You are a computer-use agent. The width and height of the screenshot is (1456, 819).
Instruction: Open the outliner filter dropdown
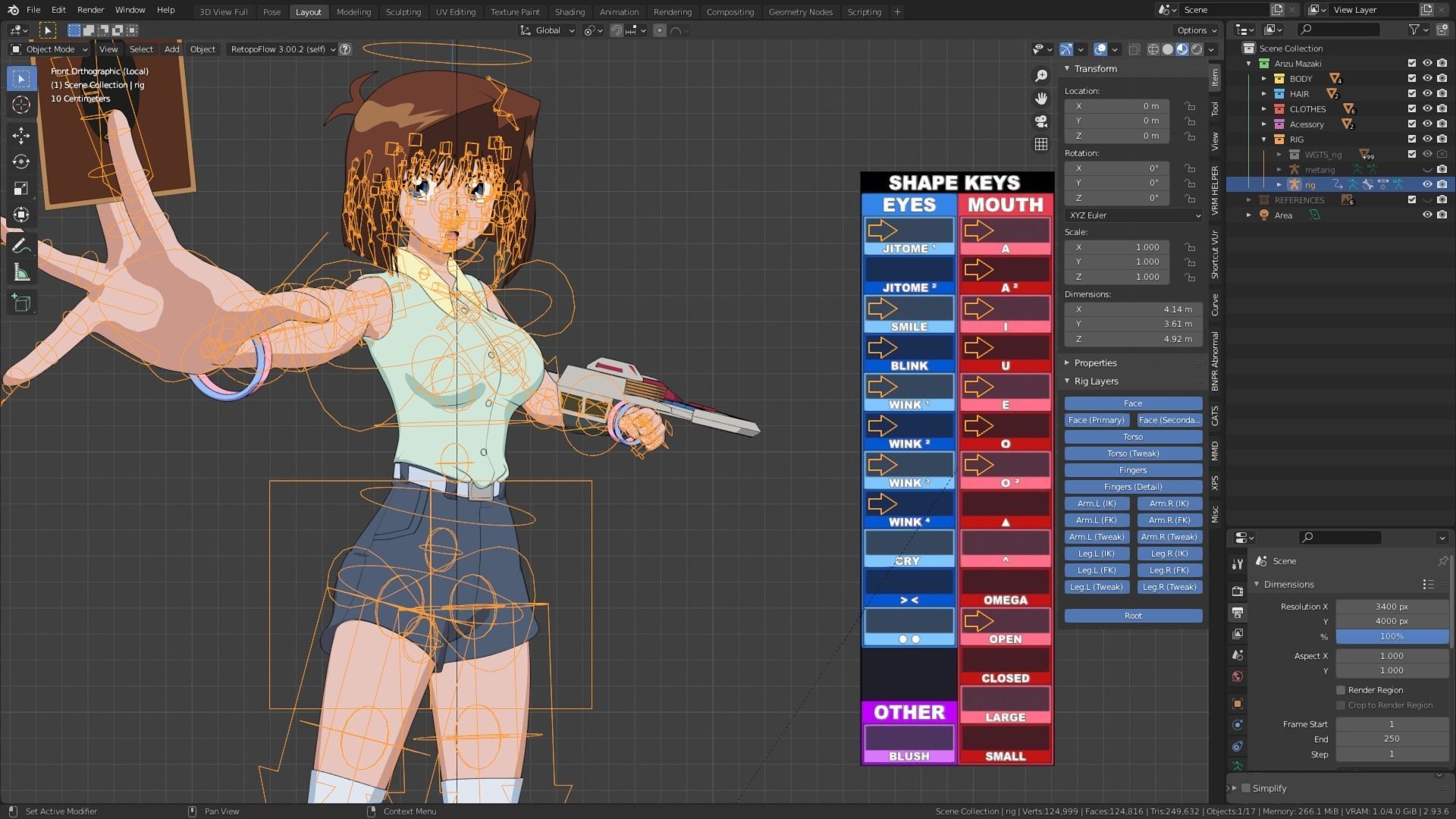click(x=1418, y=30)
